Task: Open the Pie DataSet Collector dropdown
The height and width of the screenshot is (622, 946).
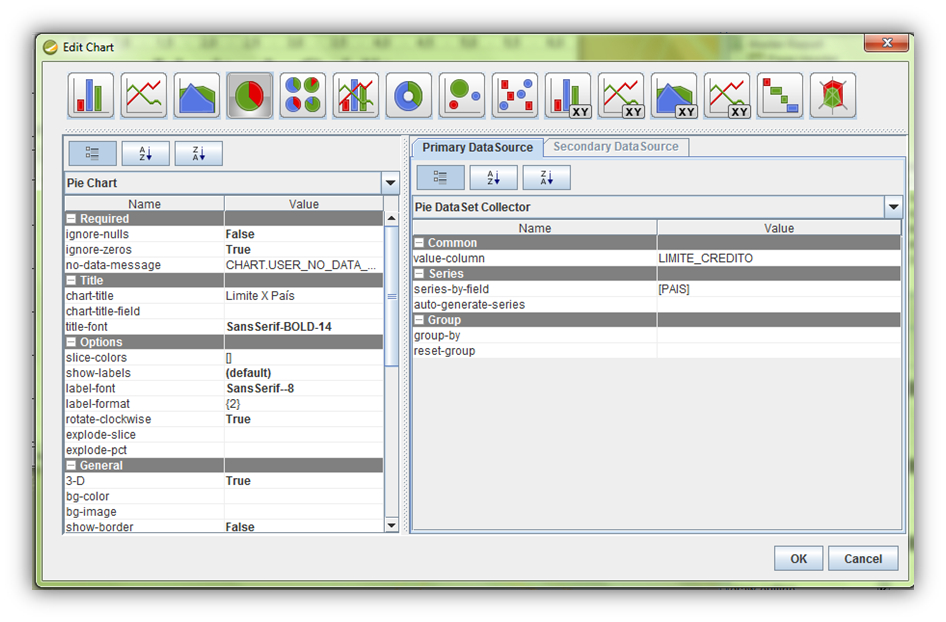Action: pos(893,207)
